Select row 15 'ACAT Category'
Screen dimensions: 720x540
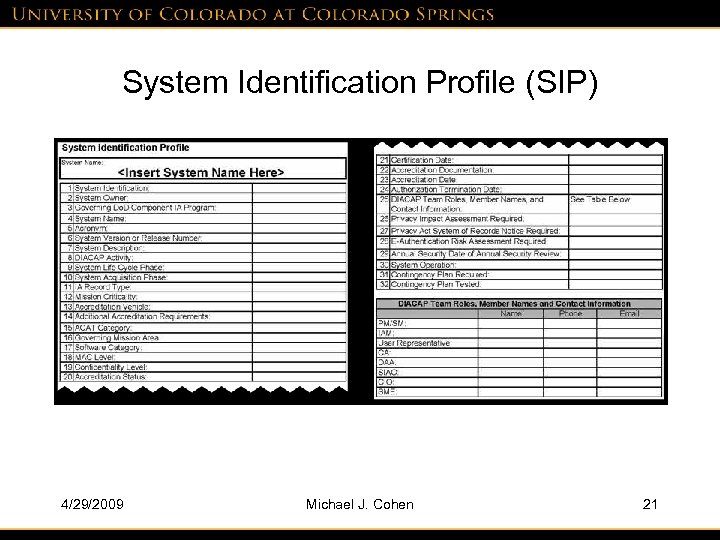(203, 328)
